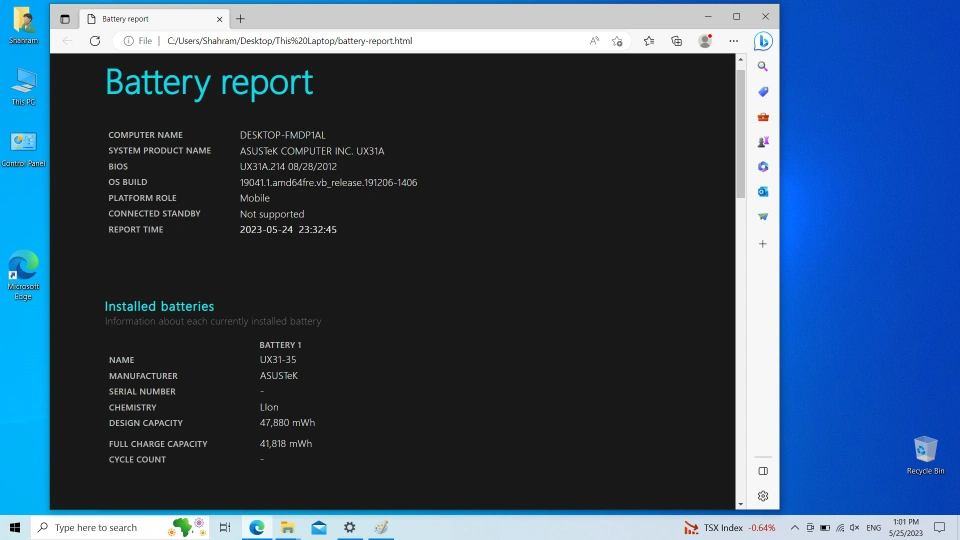960x540 pixels.
Task: Click the BIOS value UX31A.214 08/28/2012
Action: coord(288,167)
